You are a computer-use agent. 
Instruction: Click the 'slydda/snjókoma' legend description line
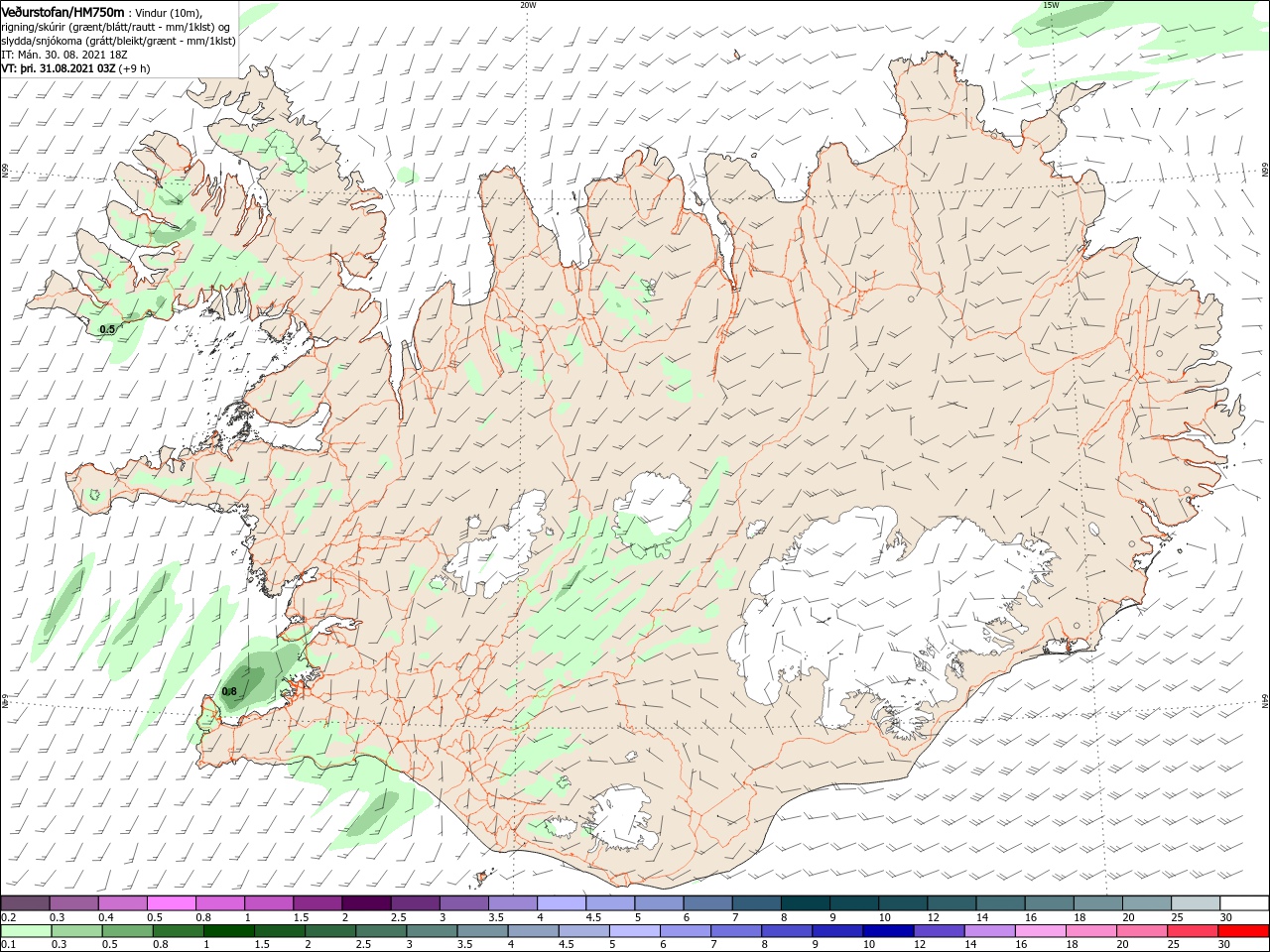(118, 41)
